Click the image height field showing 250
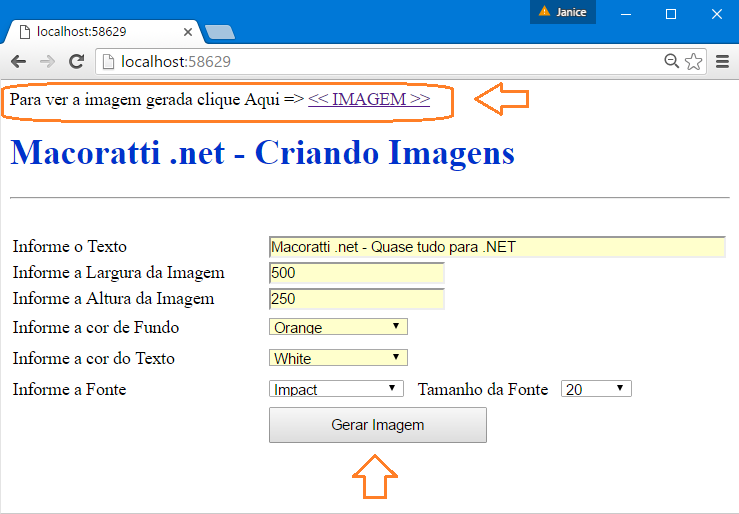 357,299
